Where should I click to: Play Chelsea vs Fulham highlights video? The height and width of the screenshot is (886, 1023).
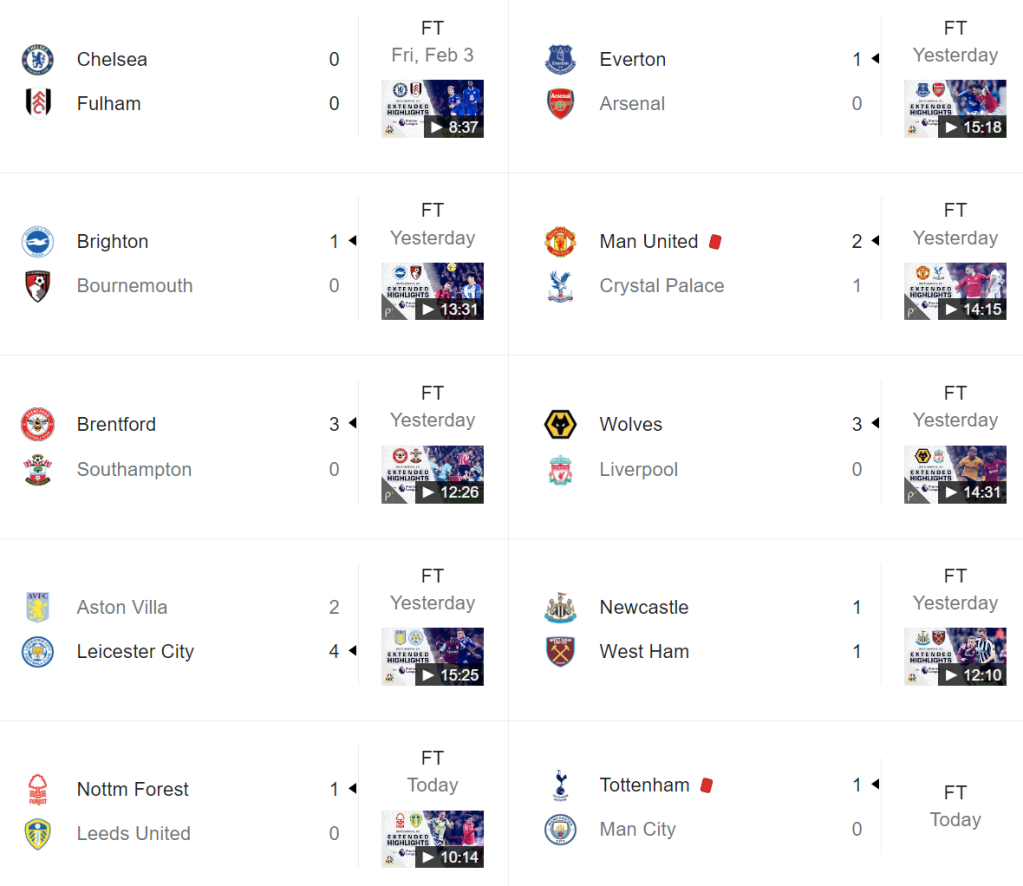[x=433, y=108]
